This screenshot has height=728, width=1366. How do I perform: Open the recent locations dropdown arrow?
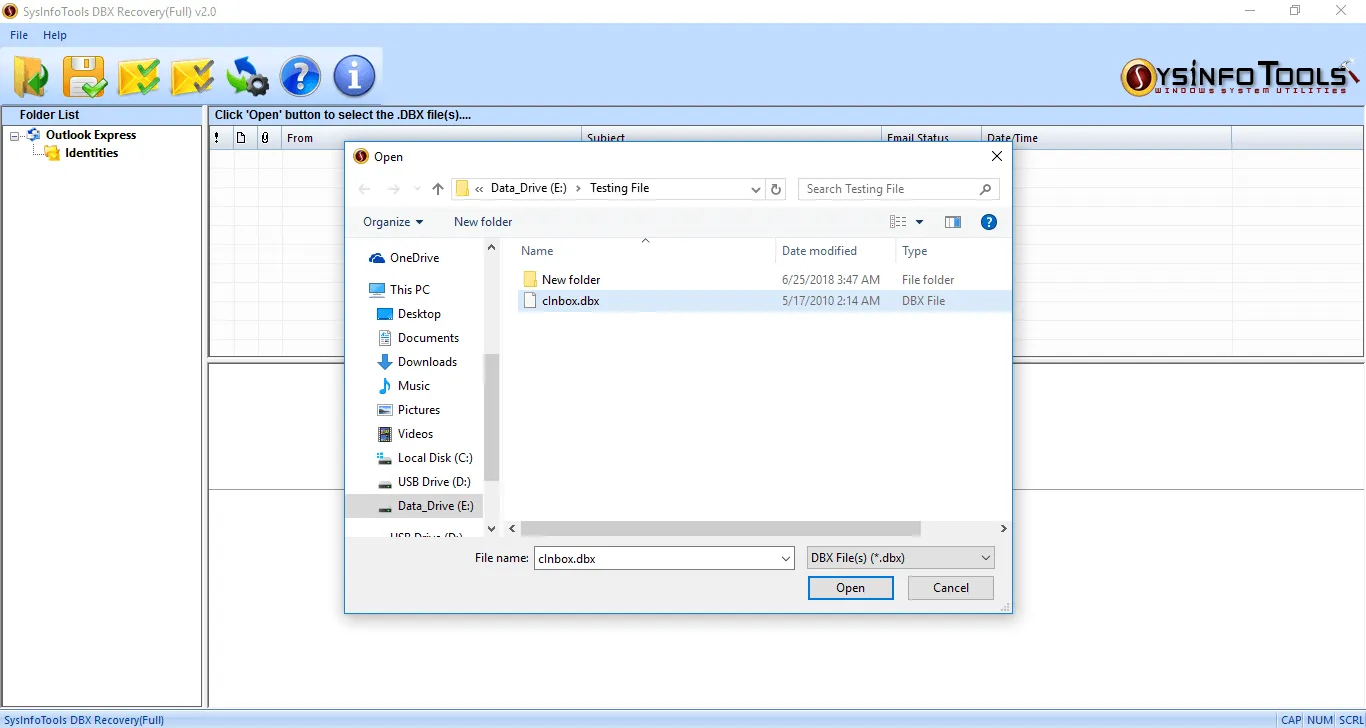pyautogui.click(x=416, y=189)
